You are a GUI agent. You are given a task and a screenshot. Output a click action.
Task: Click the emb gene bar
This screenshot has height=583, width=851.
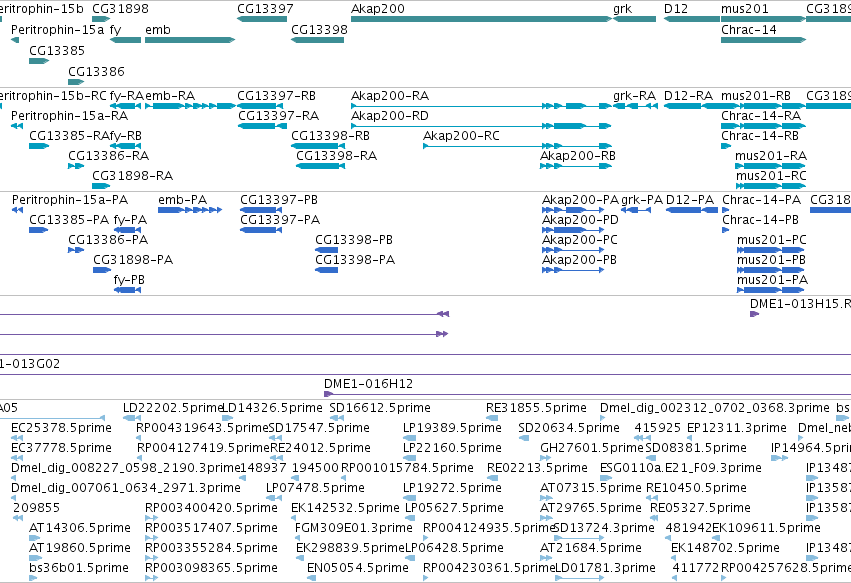pos(190,40)
